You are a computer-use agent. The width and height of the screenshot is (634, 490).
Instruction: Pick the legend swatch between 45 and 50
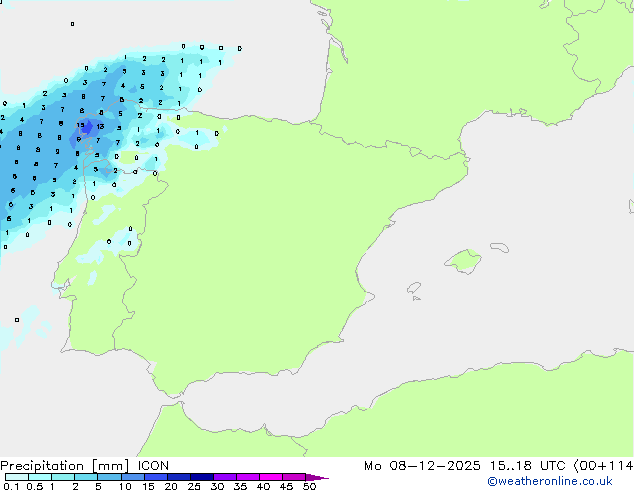(x=294, y=477)
